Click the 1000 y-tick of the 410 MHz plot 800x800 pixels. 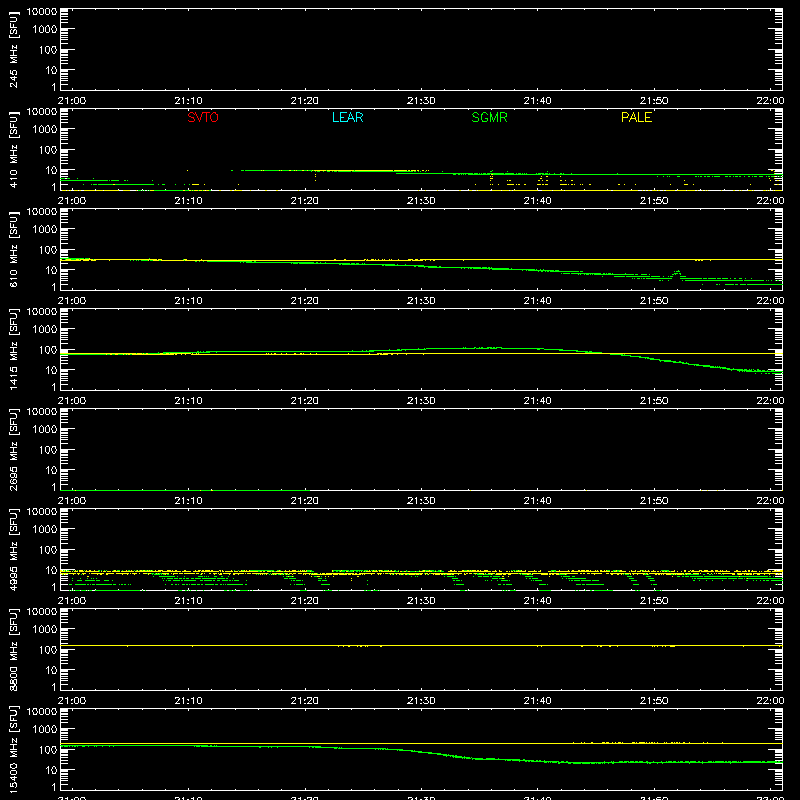pyautogui.click(x=45, y=130)
